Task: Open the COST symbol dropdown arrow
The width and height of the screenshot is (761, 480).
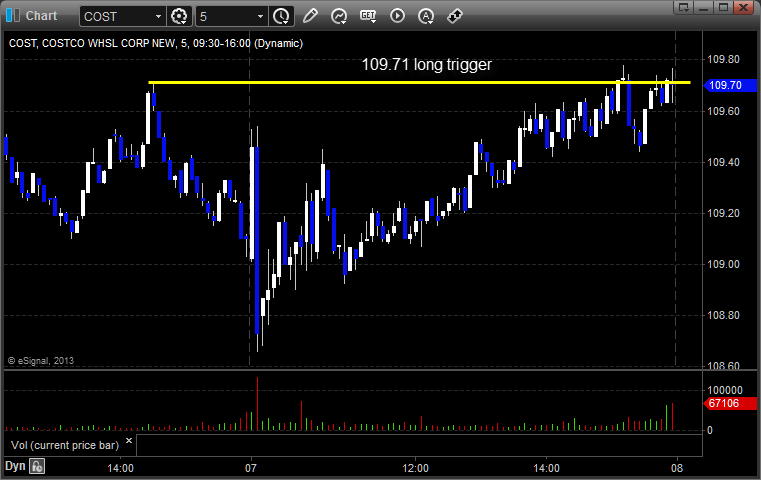Action: click(x=158, y=17)
